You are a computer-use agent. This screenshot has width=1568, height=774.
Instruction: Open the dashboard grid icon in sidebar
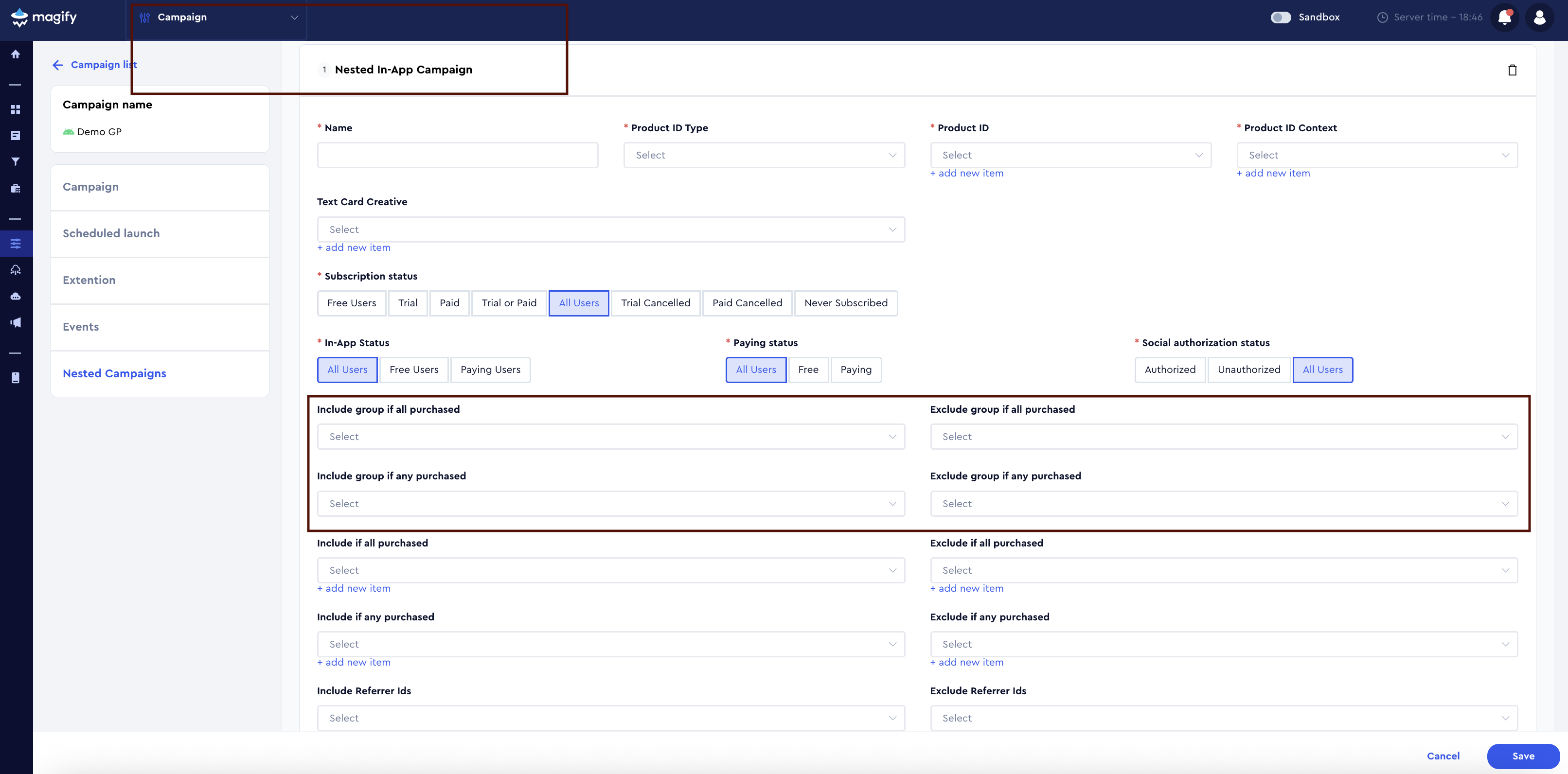coord(15,109)
